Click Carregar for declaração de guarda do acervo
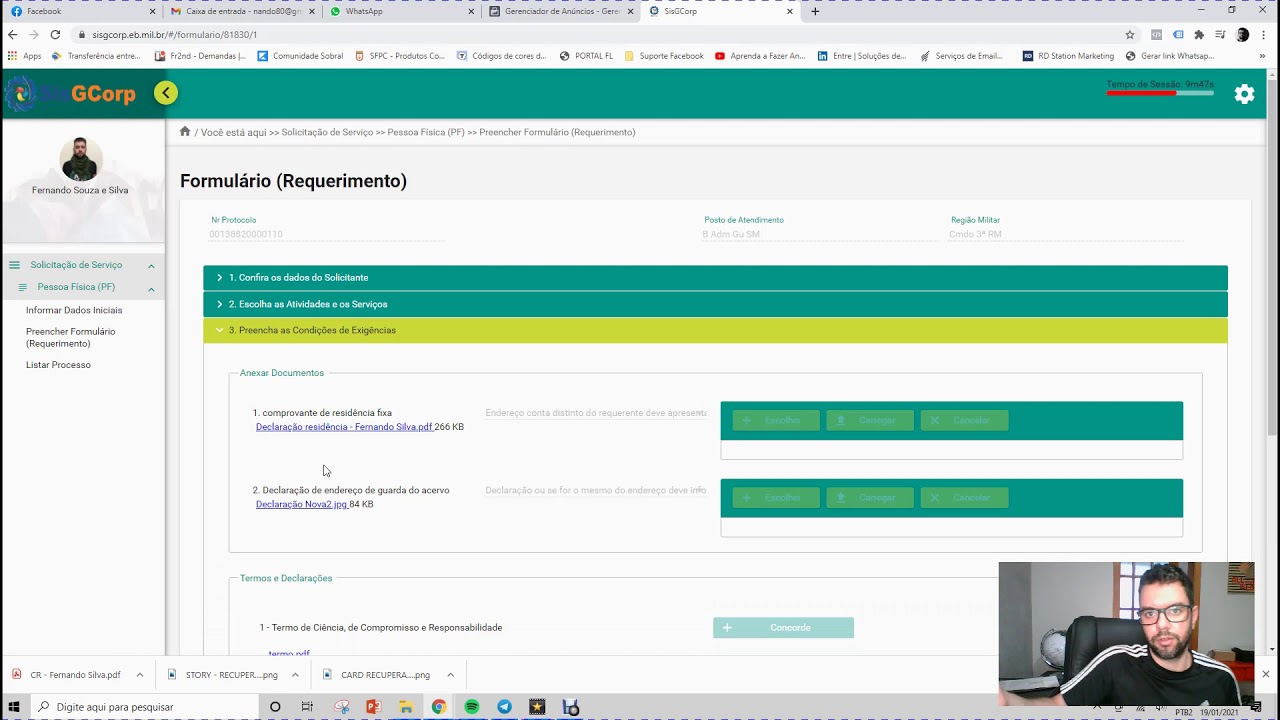 click(870, 497)
